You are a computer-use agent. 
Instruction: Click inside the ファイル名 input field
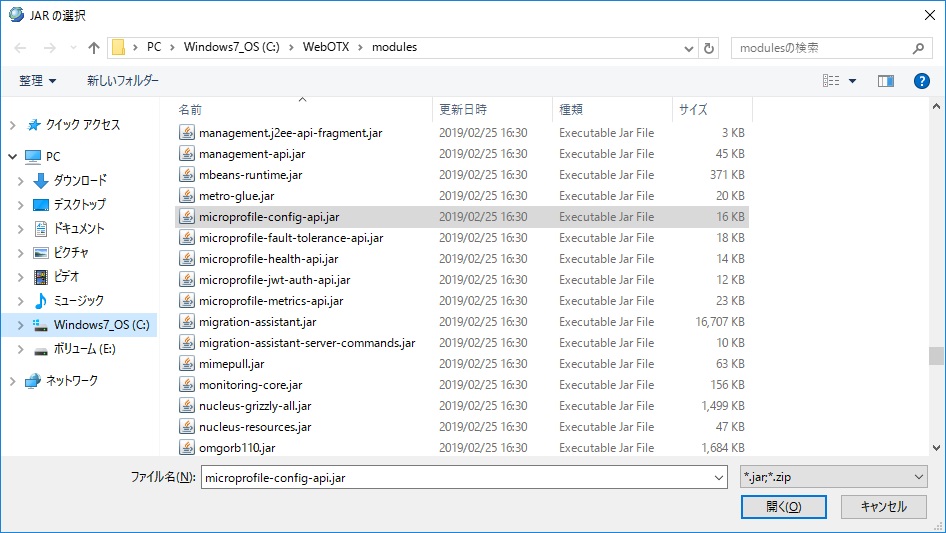[462, 478]
